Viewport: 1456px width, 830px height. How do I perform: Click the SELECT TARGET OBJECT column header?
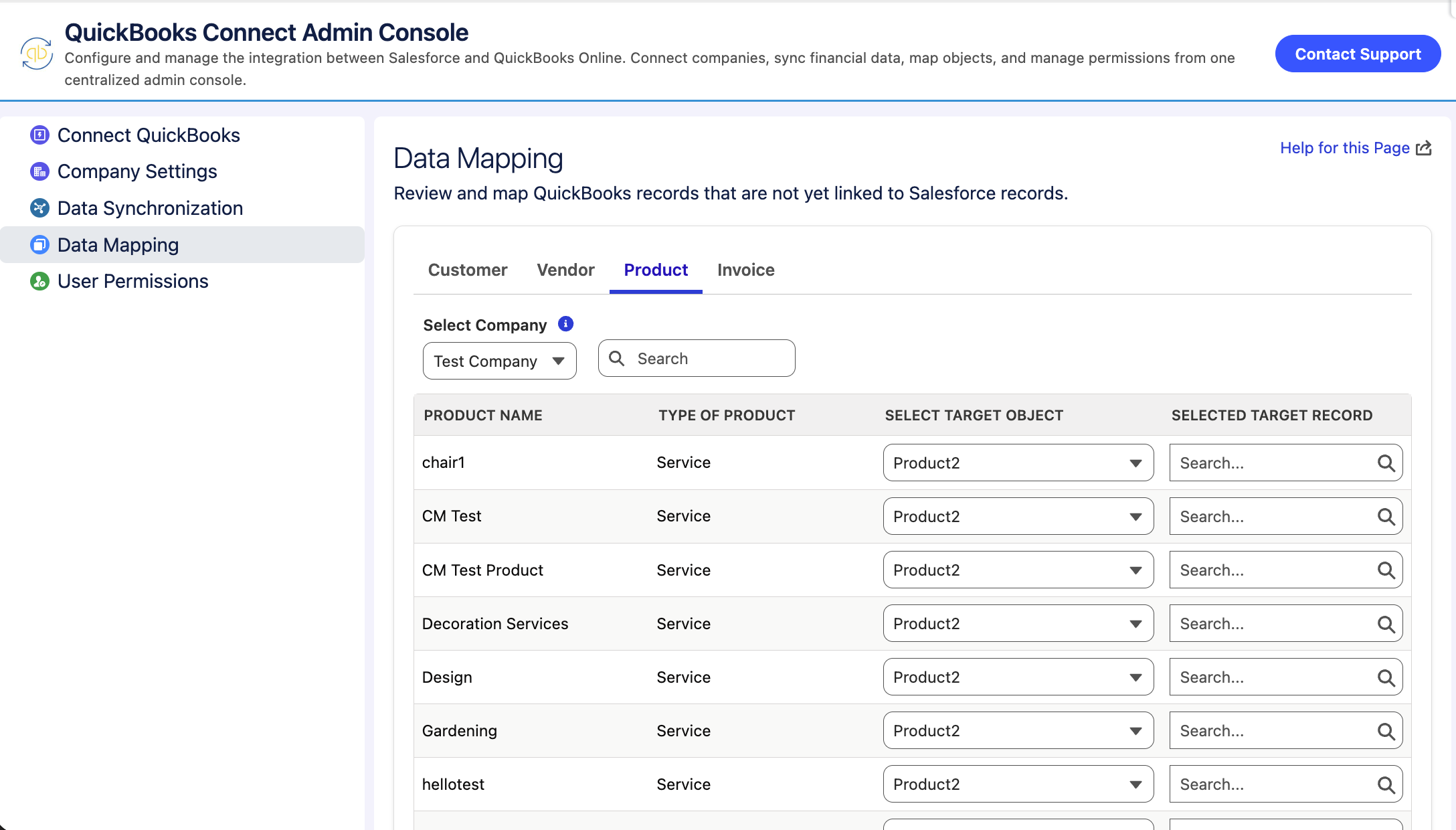pos(974,415)
